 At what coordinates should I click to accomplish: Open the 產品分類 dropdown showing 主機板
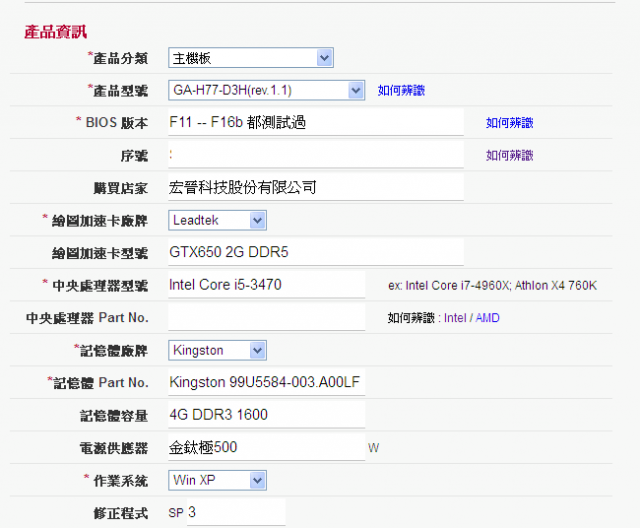251,58
